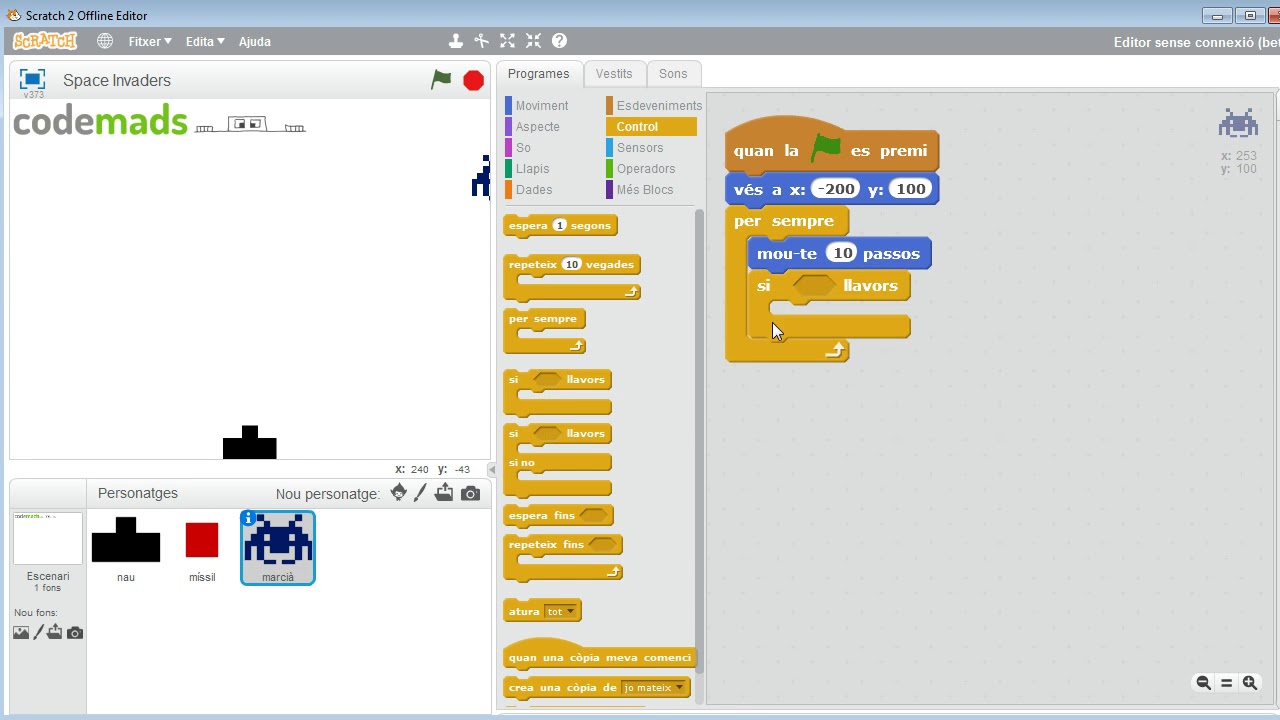Upload a backdrop from file icon

(55, 632)
